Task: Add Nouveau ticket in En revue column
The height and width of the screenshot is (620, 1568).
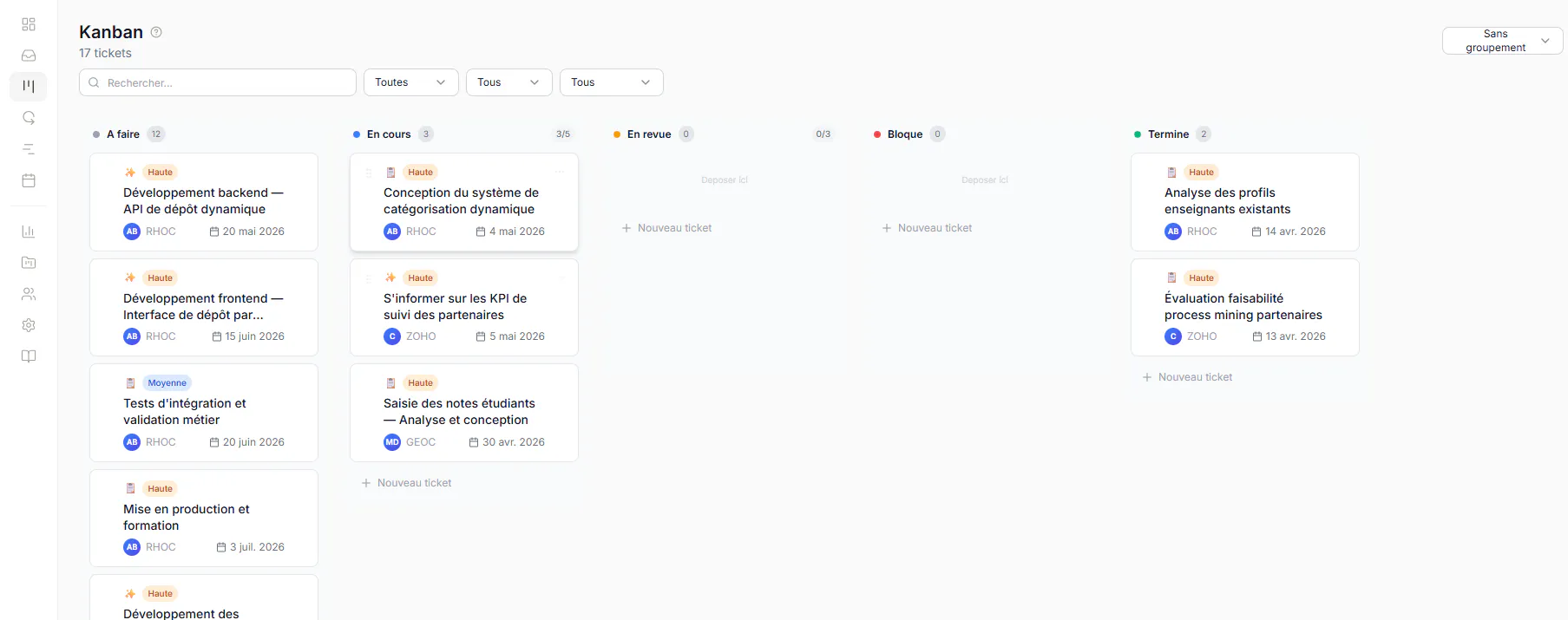Action: [x=666, y=228]
